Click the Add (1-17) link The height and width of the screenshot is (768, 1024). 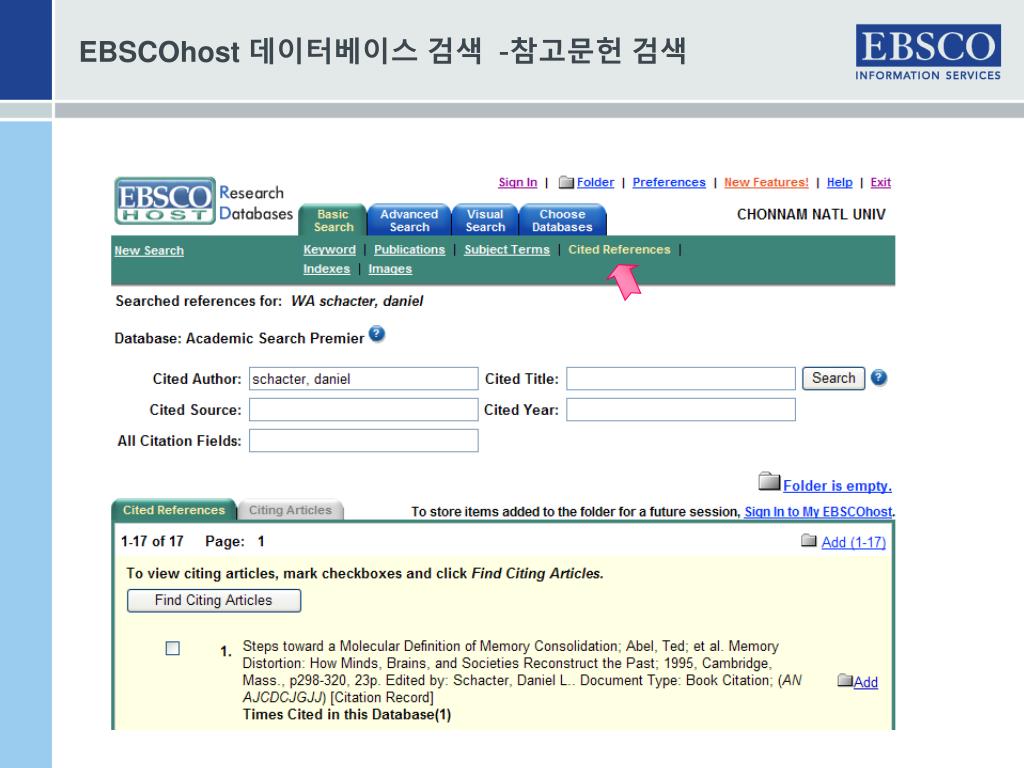click(x=854, y=542)
